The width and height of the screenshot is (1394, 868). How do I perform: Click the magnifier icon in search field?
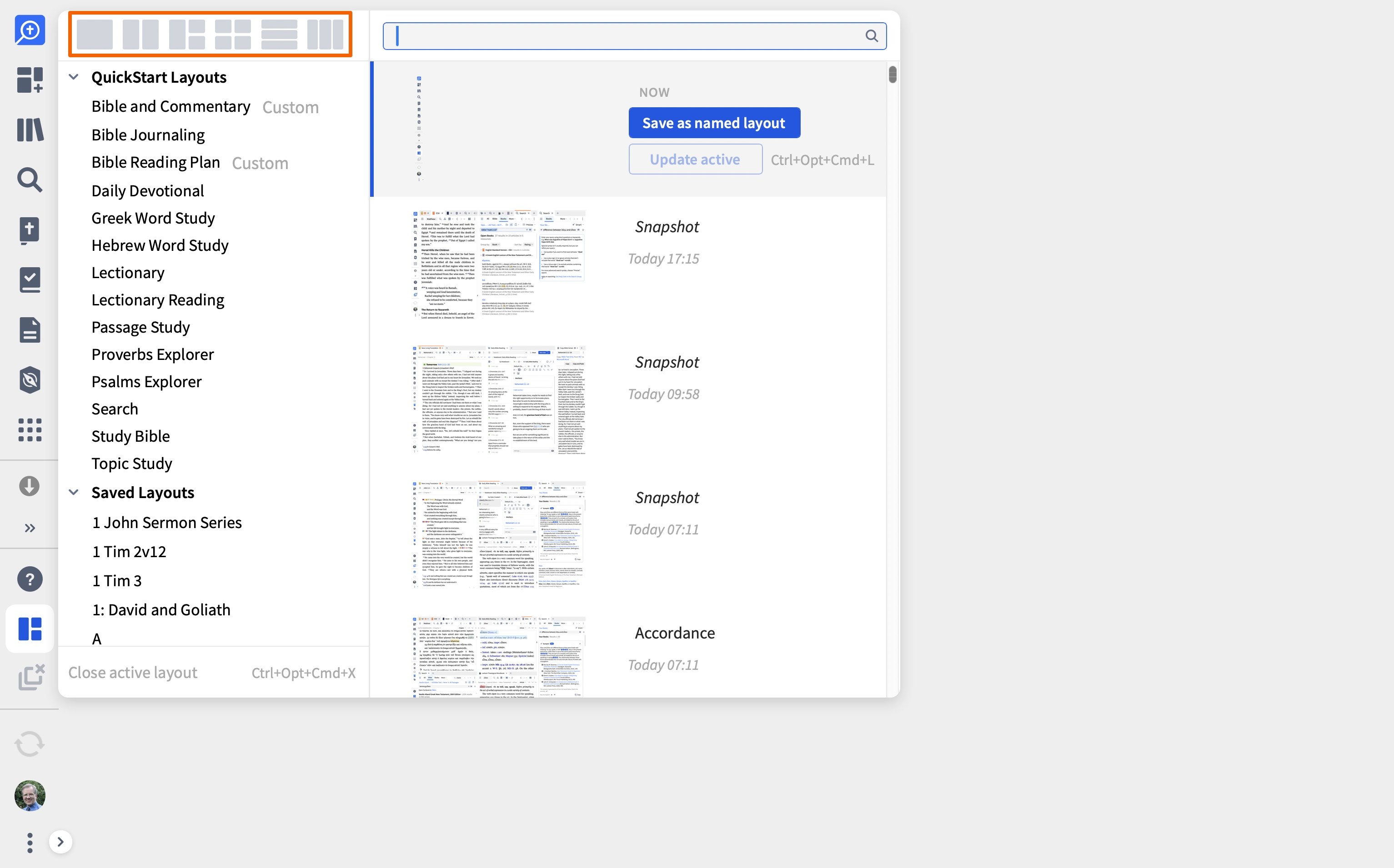pos(871,35)
